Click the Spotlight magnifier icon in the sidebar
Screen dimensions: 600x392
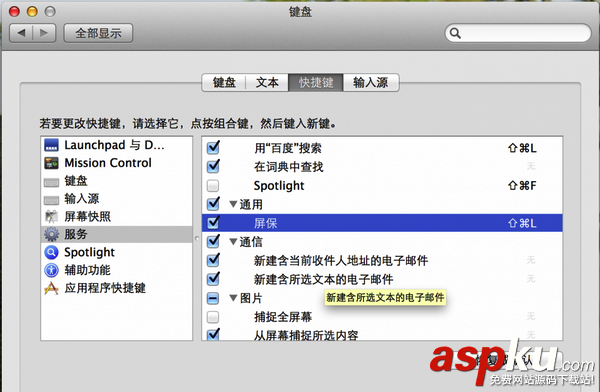coord(51,252)
